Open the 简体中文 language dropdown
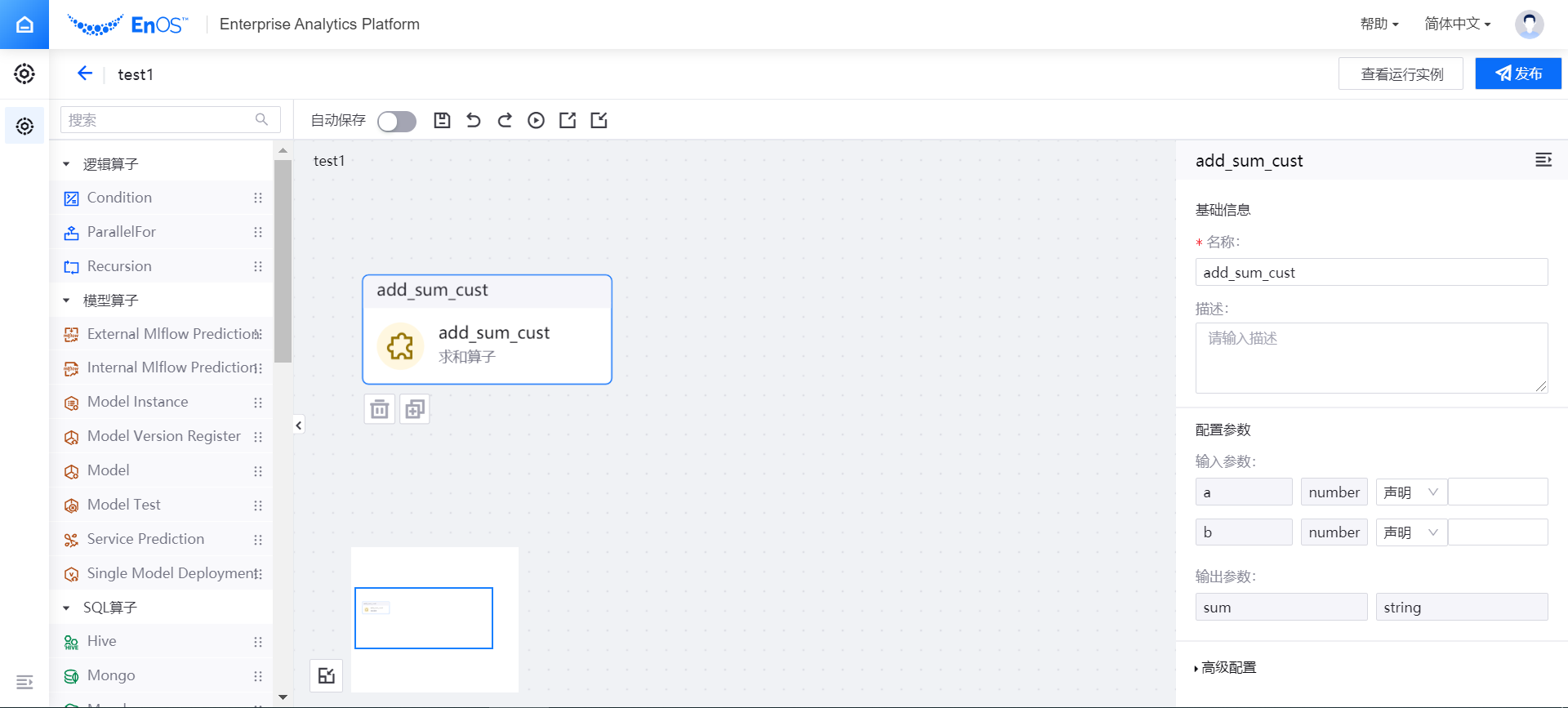The width and height of the screenshot is (1568, 708). click(x=1458, y=24)
